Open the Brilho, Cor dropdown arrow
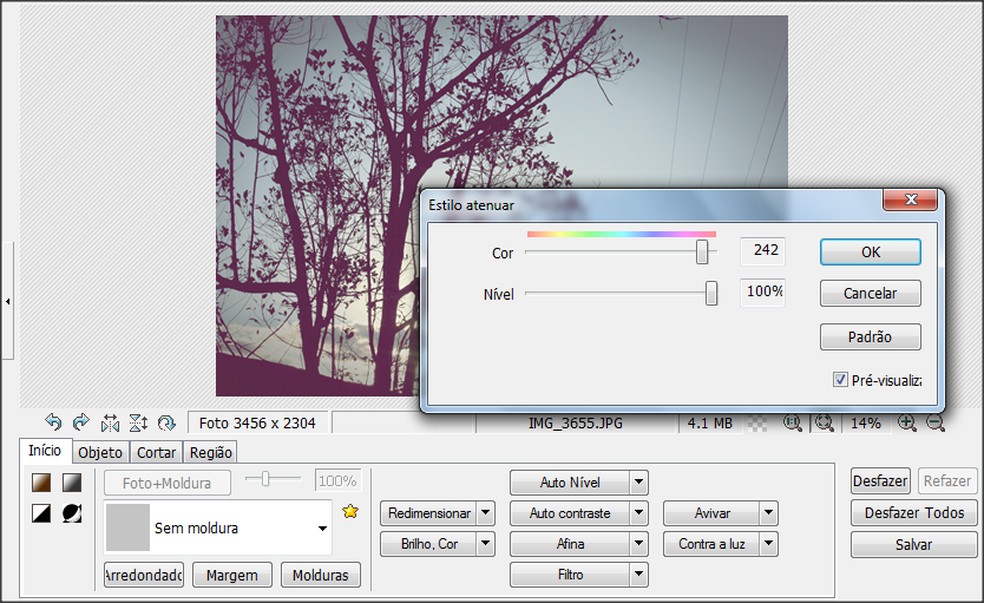 (x=485, y=543)
